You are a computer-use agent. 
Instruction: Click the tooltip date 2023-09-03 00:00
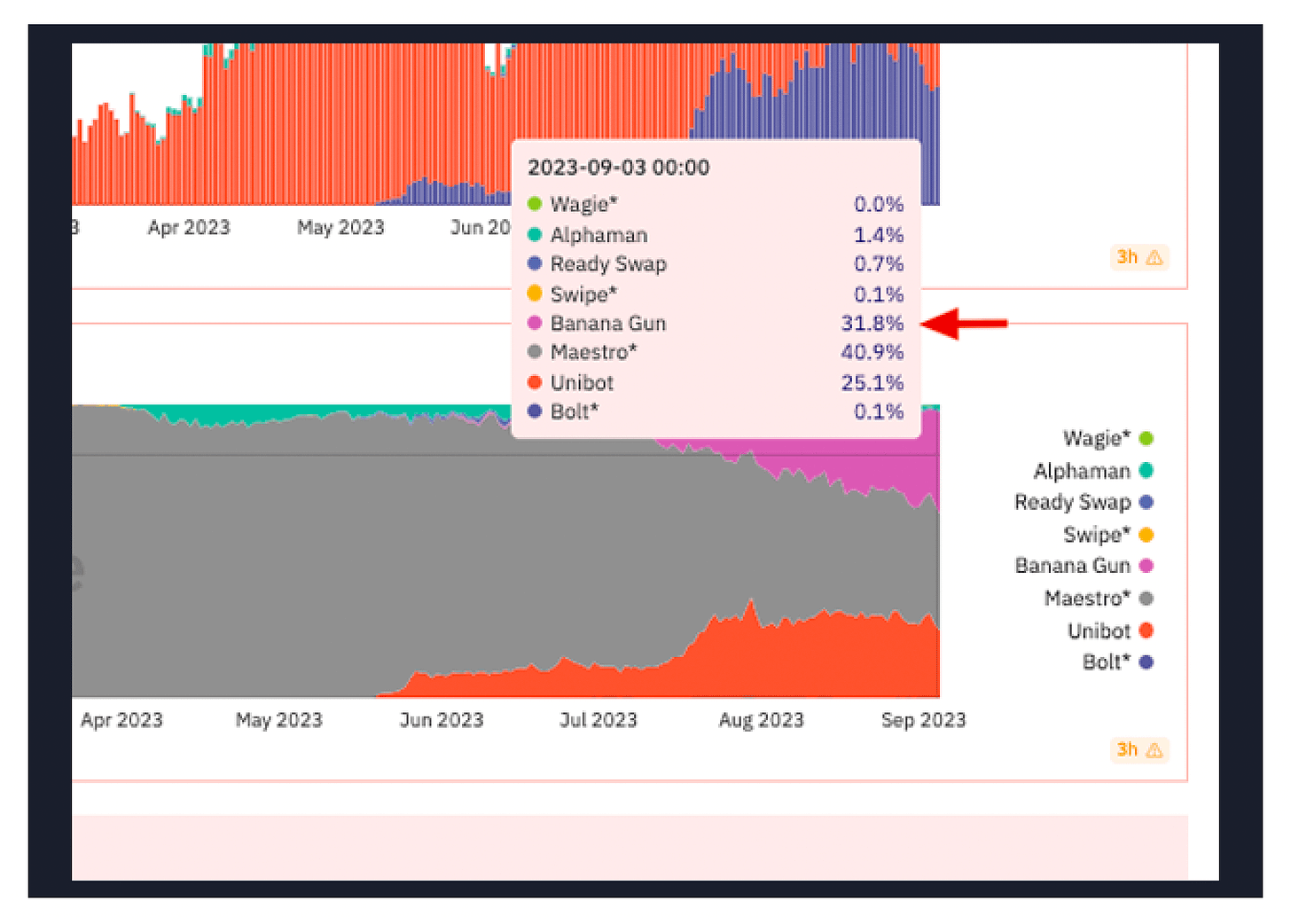tap(619, 168)
